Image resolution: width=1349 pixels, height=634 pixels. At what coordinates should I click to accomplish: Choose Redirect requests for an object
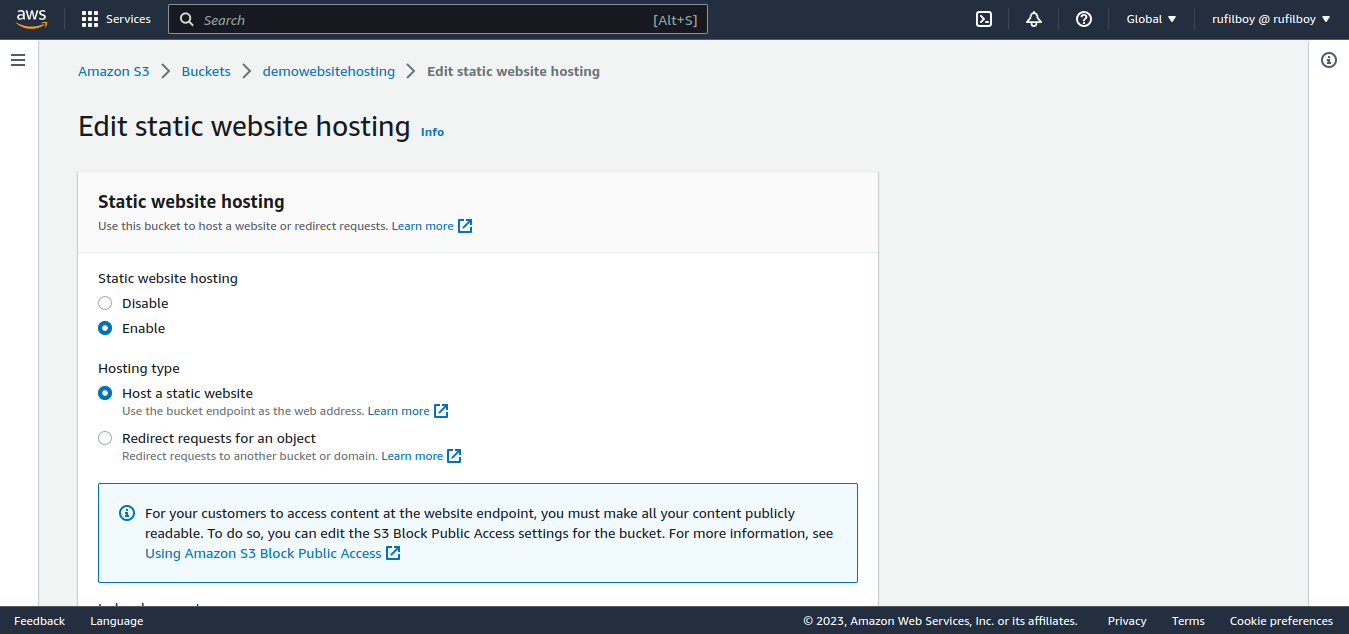[x=105, y=438]
